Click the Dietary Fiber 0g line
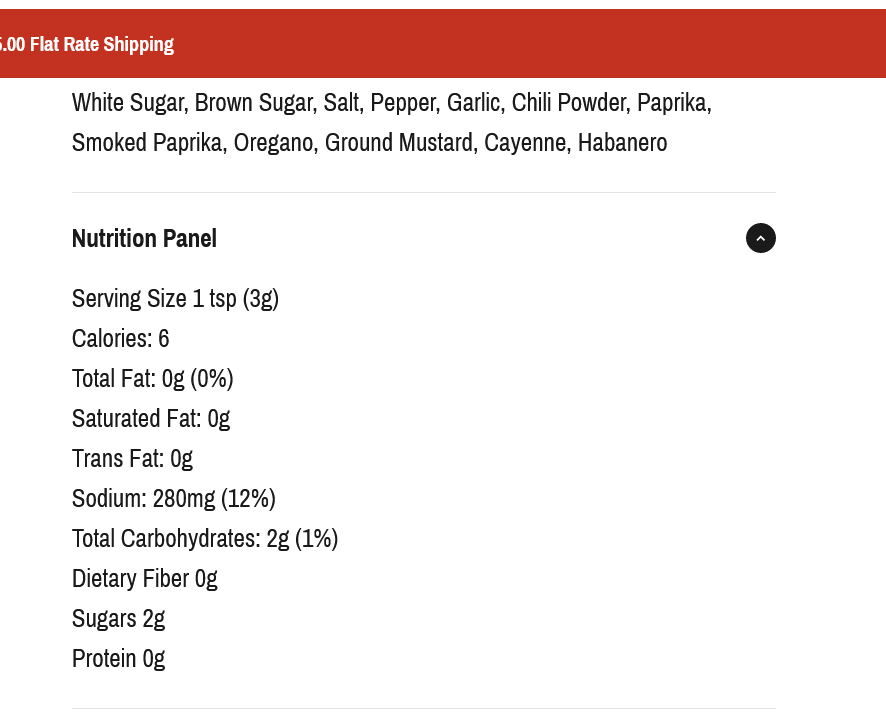Image resolution: width=886 pixels, height=715 pixels. pos(144,578)
